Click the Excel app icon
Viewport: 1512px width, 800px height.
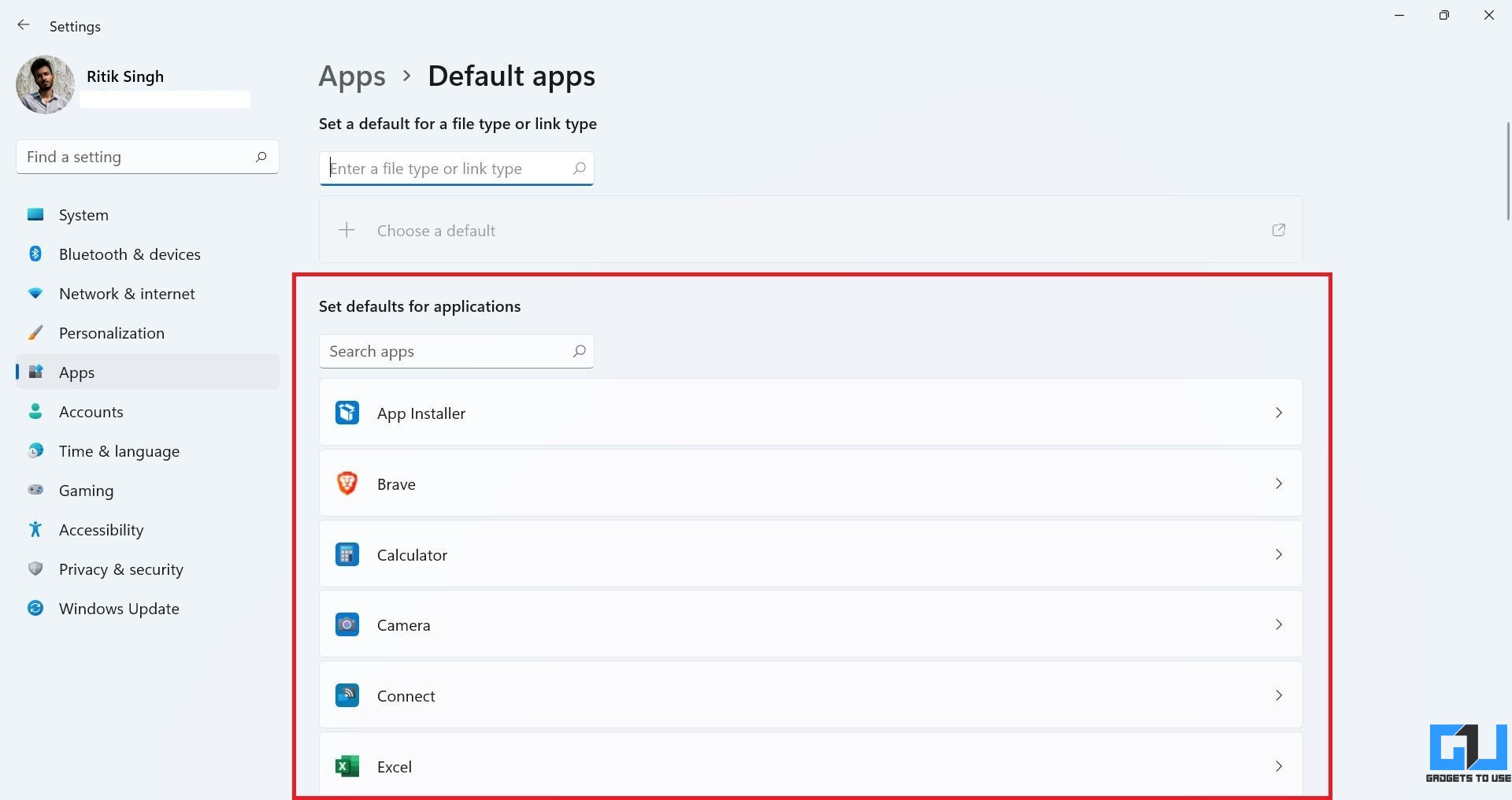[347, 766]
